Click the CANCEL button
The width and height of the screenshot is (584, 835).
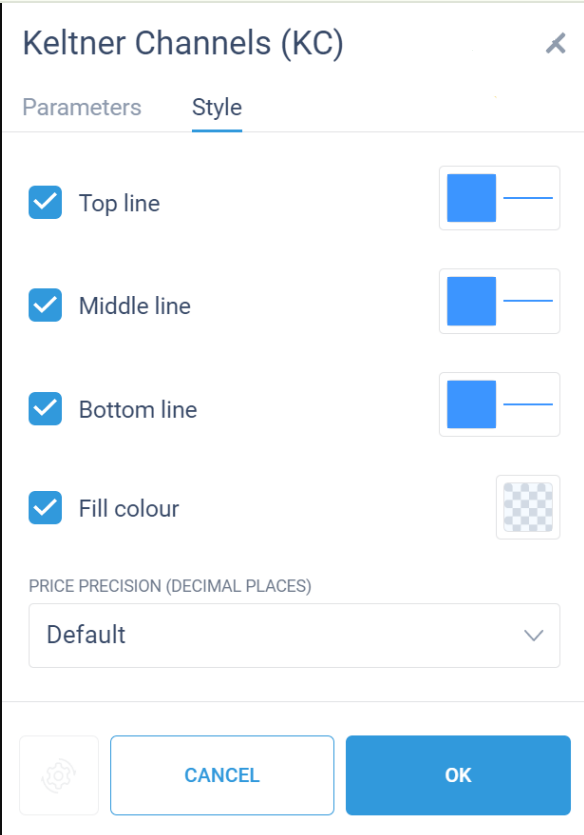click(222, 775)
